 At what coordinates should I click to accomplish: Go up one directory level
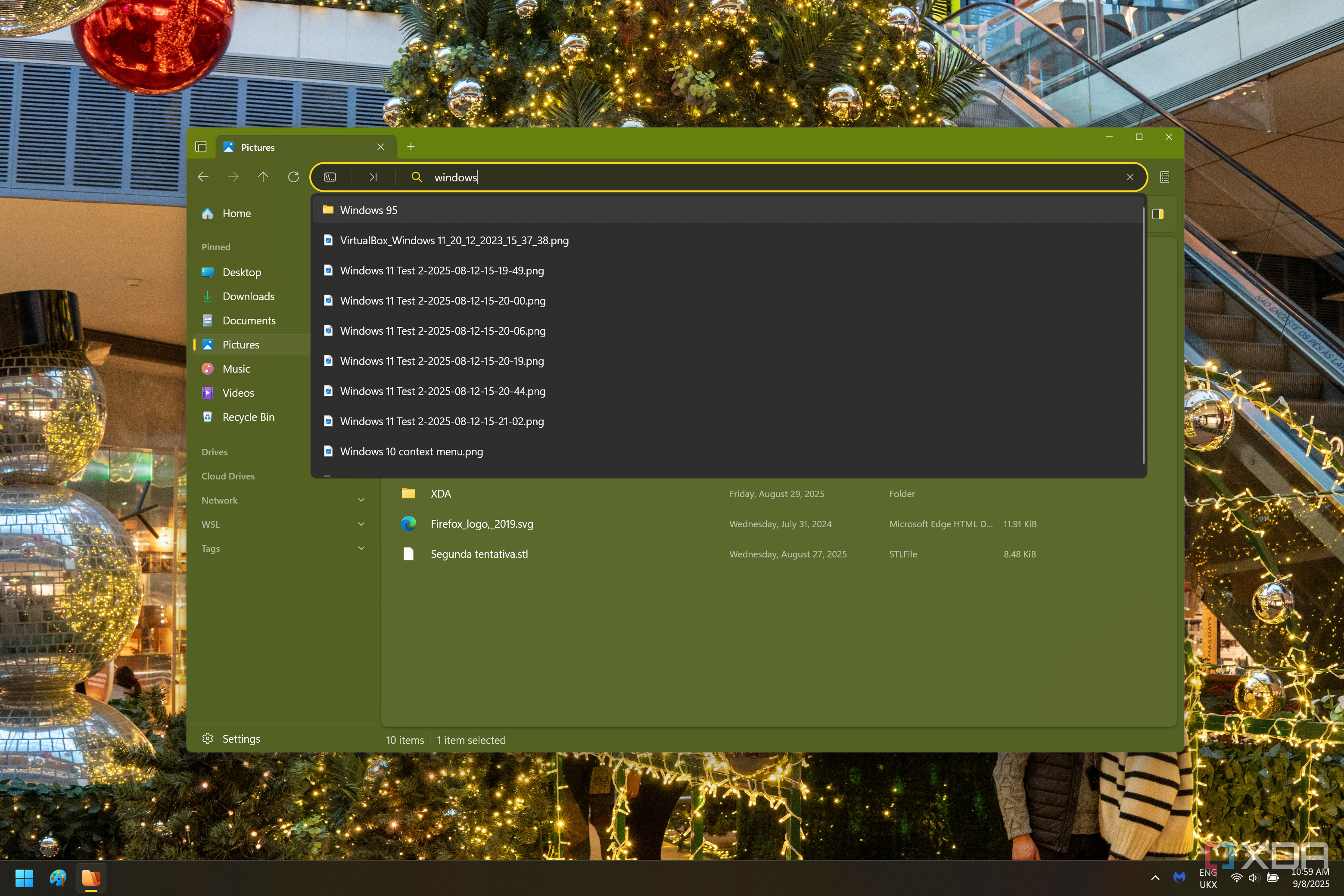[x=263, y=177]
